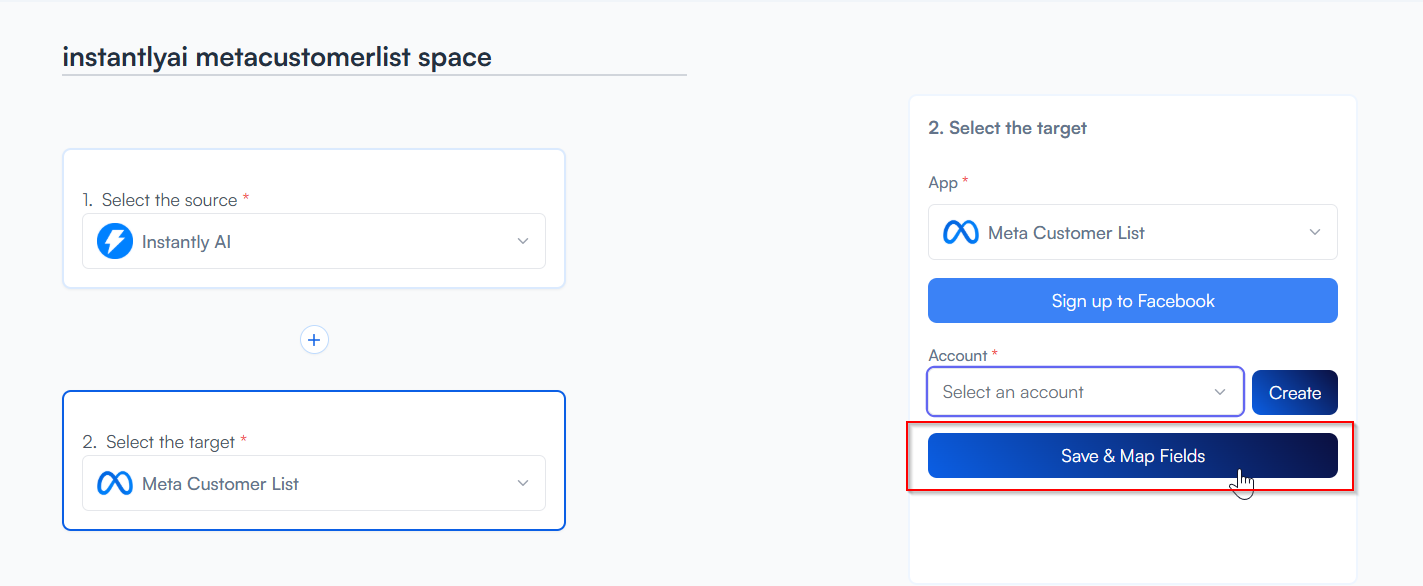The height and width of the screenshot is (586, 1423).
Task: Click the "Account" field label
Action: point(958,356)
